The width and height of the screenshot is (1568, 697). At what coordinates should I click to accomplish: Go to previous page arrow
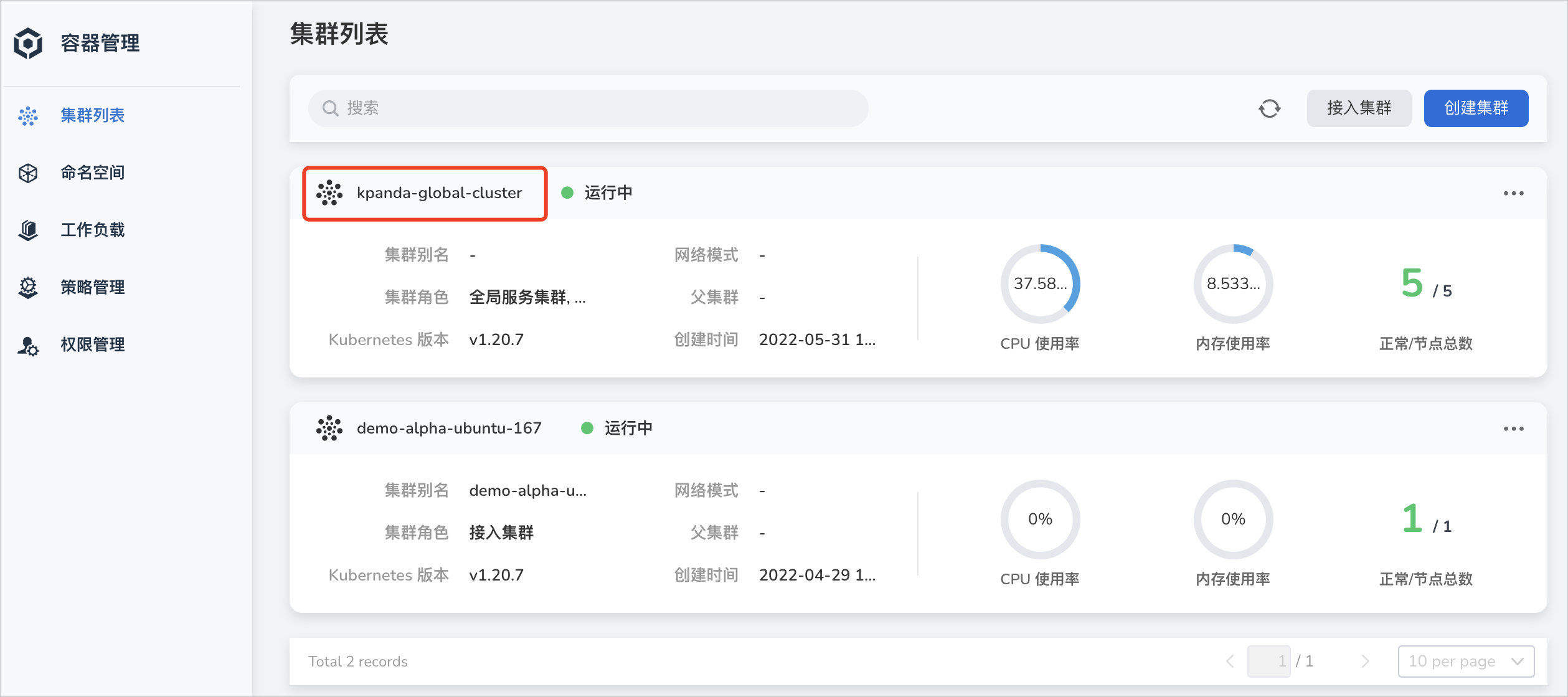[1230, 661]
